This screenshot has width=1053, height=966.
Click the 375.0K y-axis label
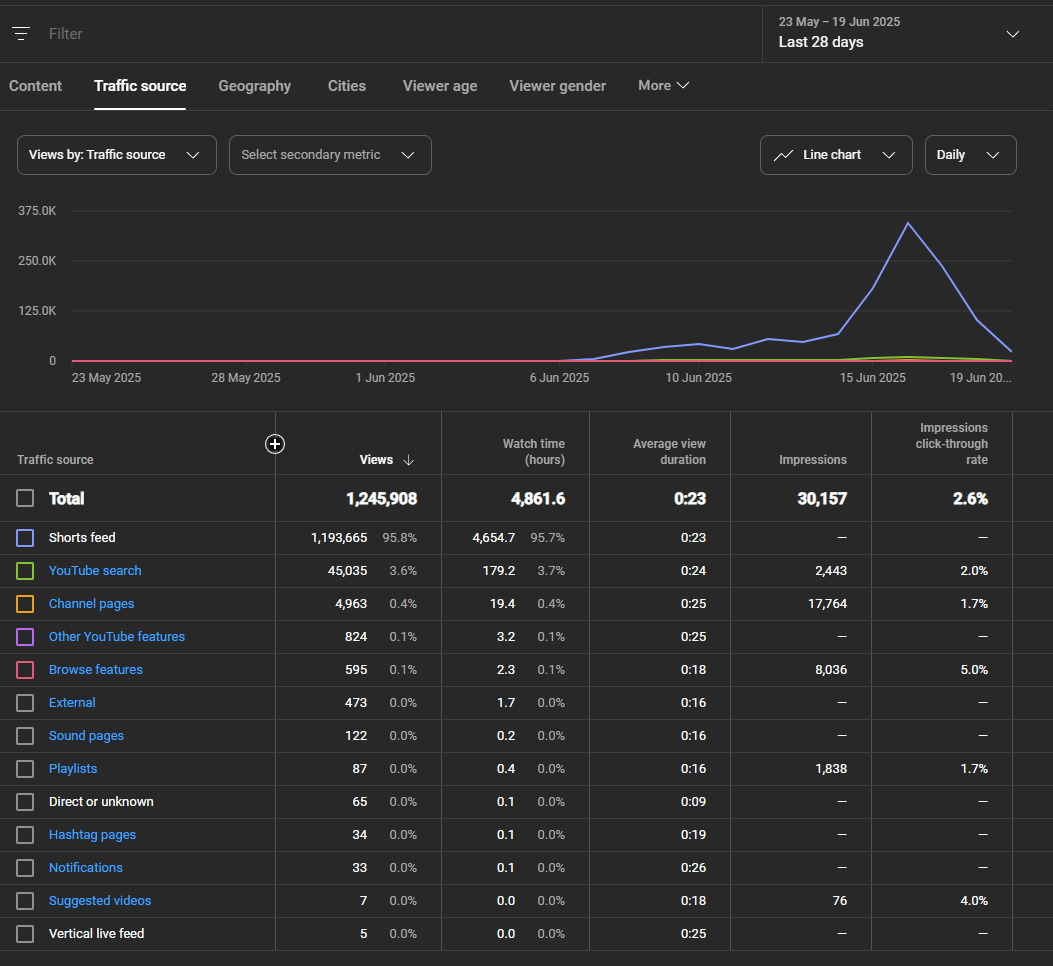37,211
